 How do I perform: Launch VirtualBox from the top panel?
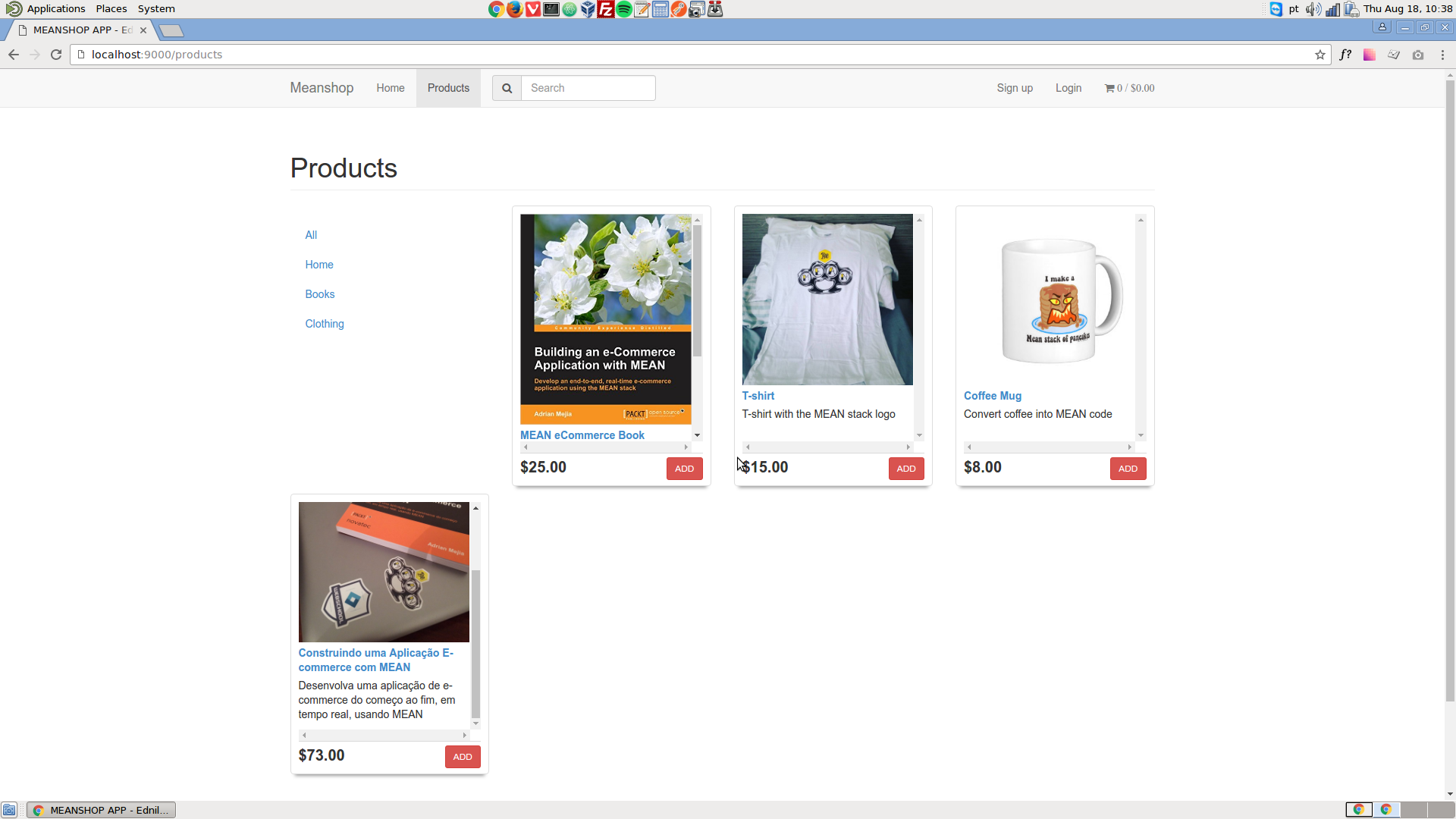[x=588, y=9]
